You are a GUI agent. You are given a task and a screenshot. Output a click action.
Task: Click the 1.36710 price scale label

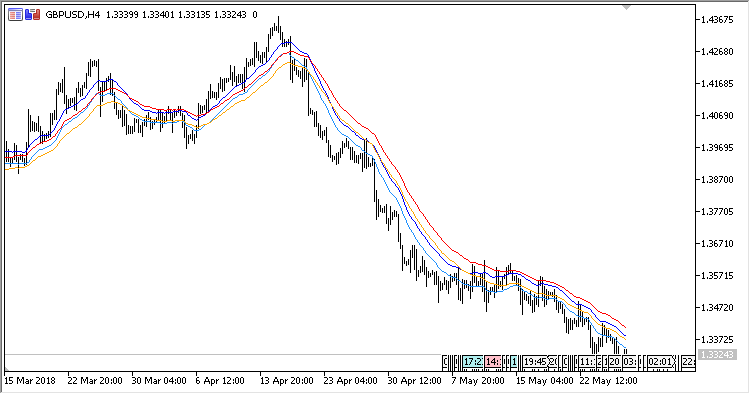point(717,244)
